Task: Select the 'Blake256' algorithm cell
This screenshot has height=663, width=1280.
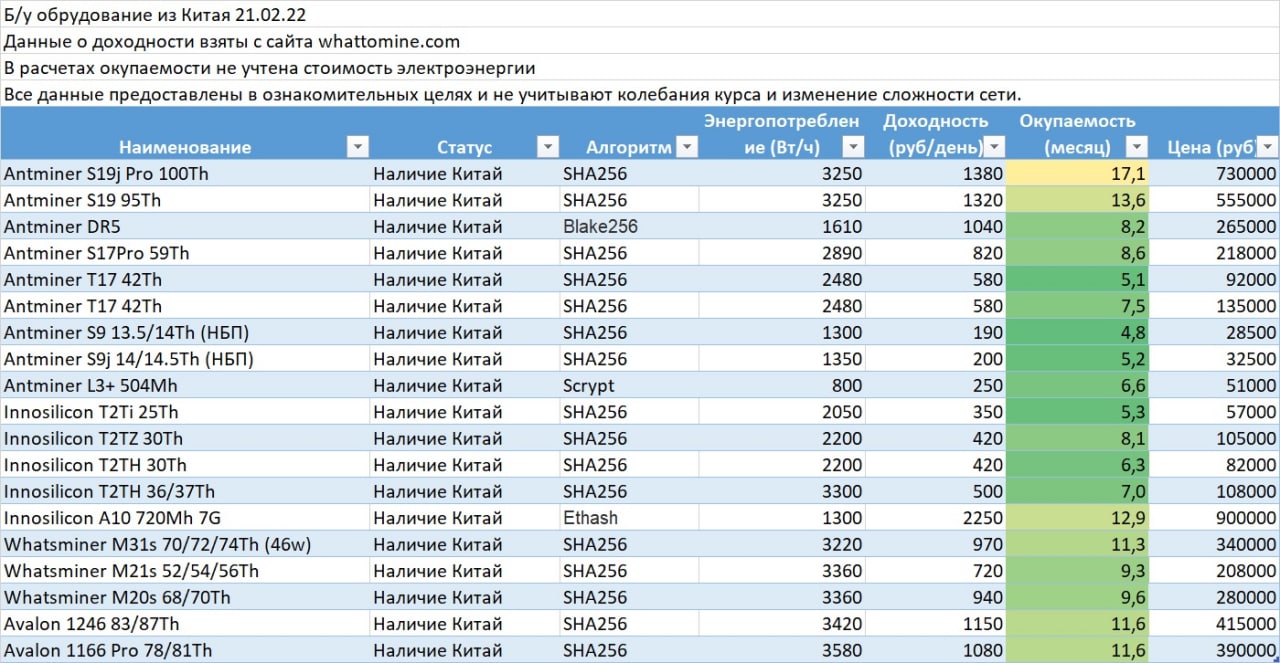Action: tap(629, 226)
